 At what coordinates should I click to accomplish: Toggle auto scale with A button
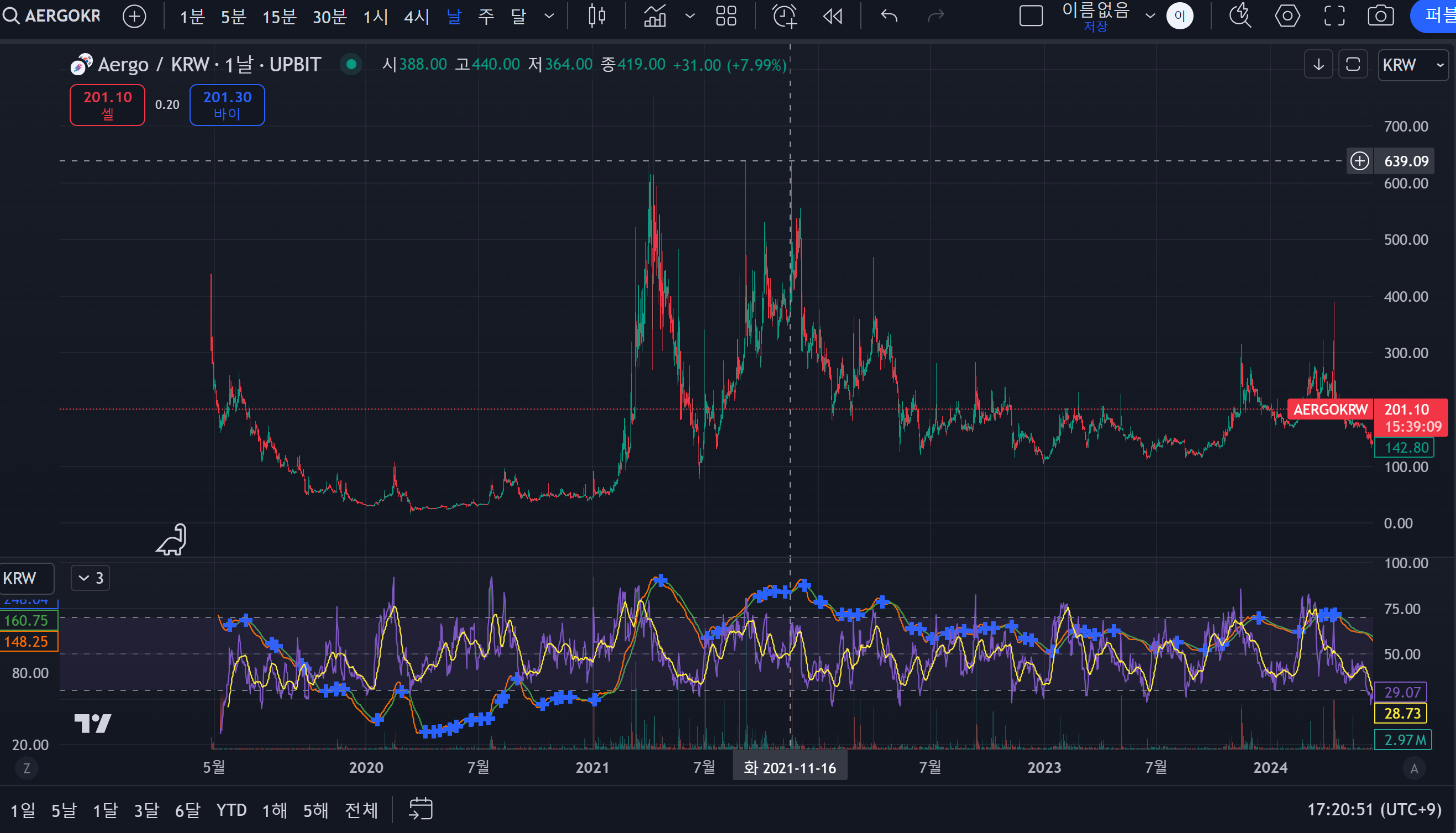point(1413,768)
